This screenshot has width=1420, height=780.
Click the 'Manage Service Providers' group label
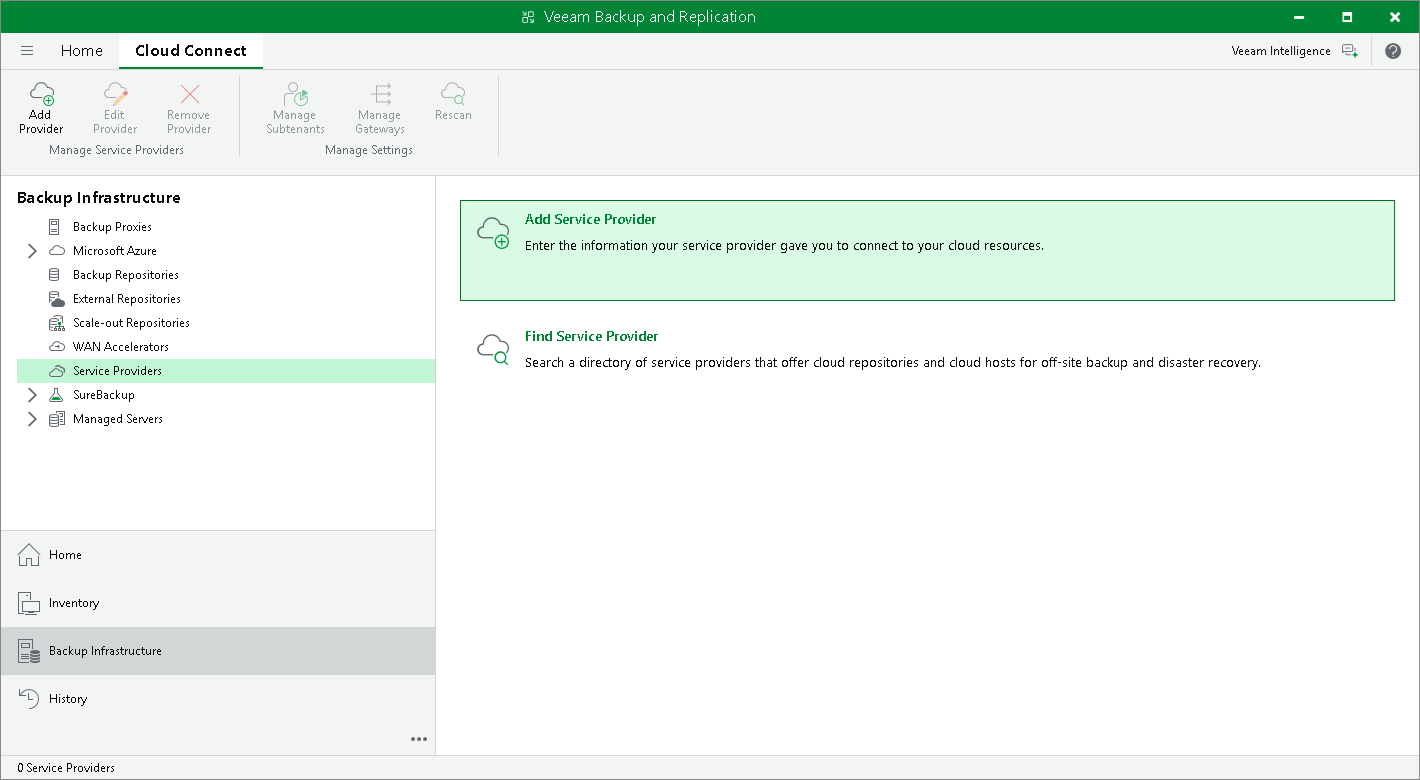point(117,150)
